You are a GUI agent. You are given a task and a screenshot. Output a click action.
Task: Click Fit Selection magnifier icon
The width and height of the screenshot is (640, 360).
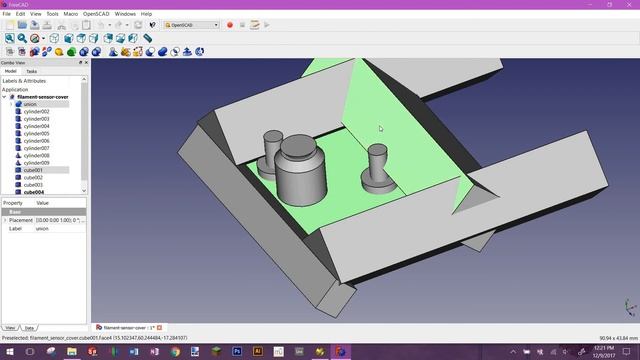(22, 38)
